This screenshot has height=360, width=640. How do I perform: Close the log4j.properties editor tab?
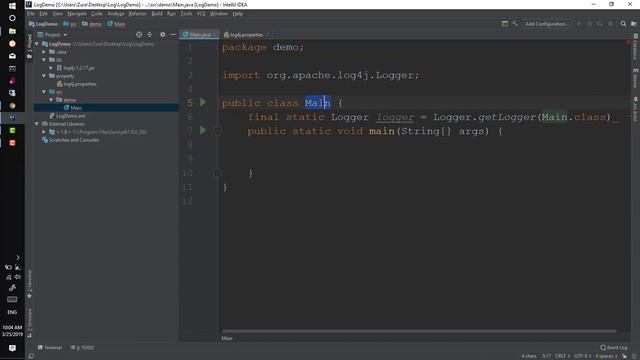tap(267, 35)
